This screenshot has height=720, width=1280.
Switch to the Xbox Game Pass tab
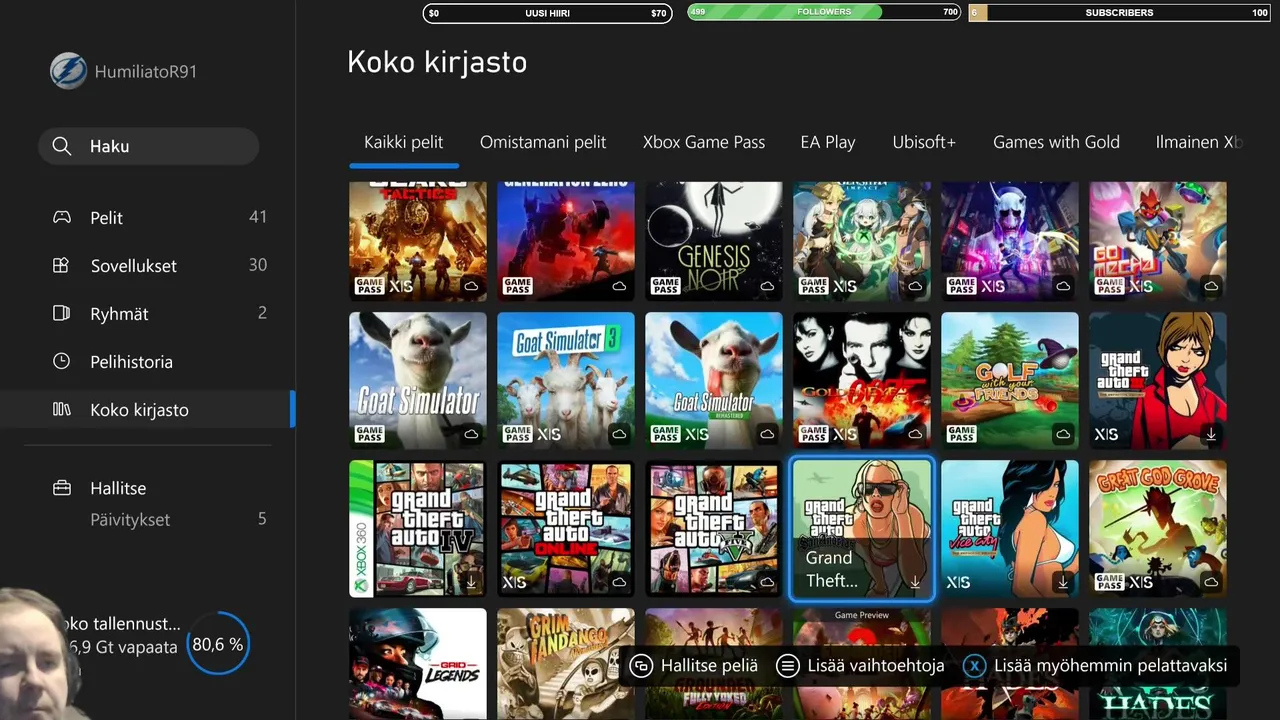pyautogui.click(x=704, y=142)
